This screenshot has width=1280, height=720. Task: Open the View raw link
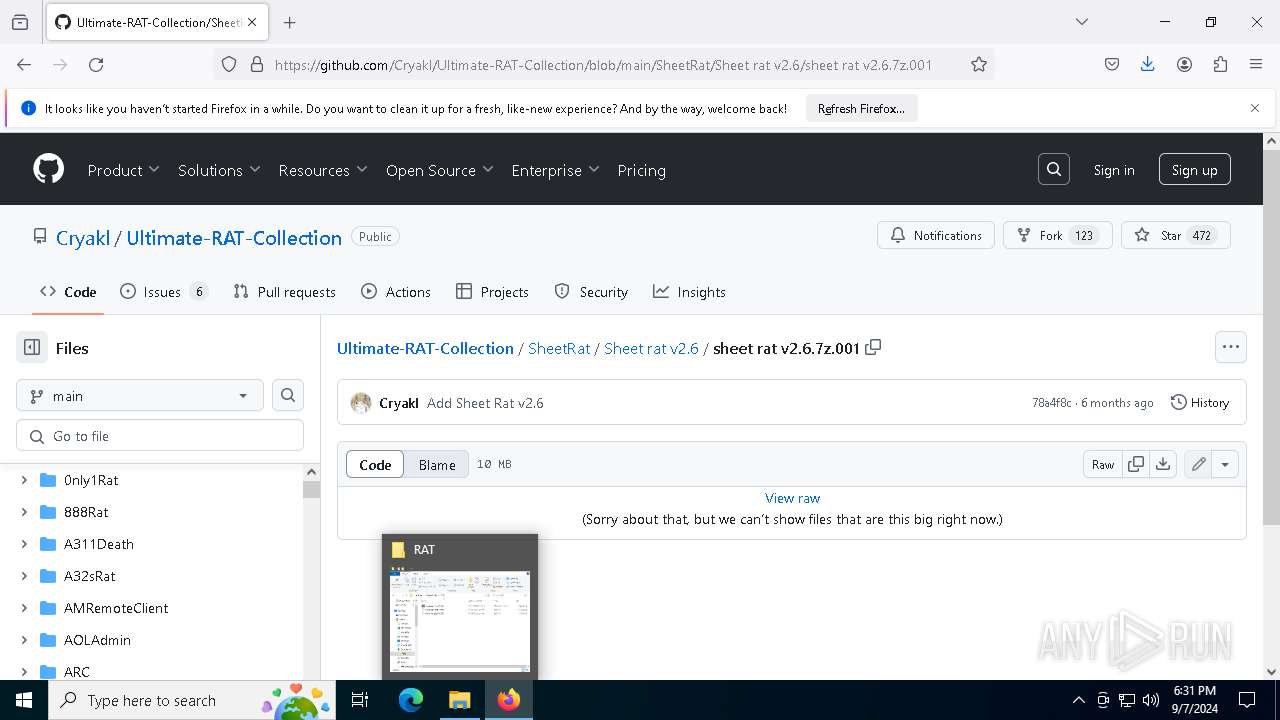tap(792, 498)
